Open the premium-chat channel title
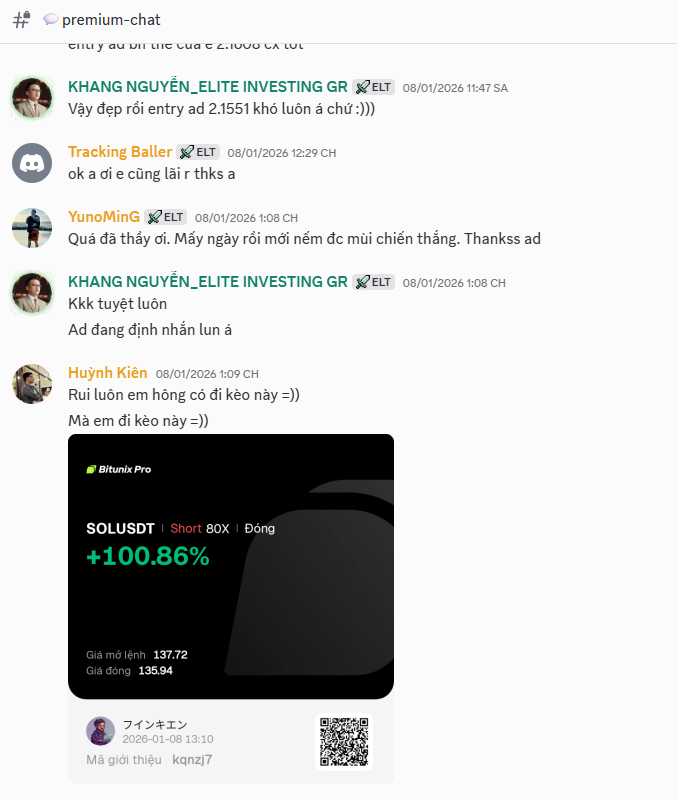 click(111, 20)
